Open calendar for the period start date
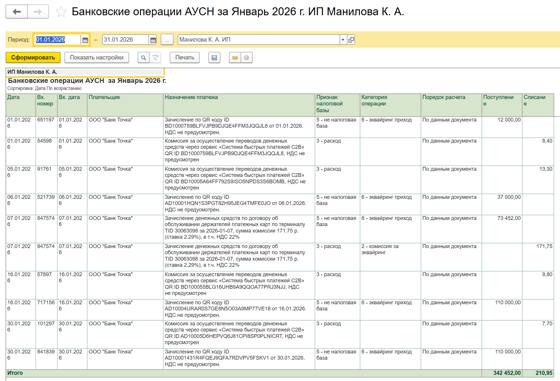This screenshot has width=560, height=381. pyautogui.click(x=85, y=40)
